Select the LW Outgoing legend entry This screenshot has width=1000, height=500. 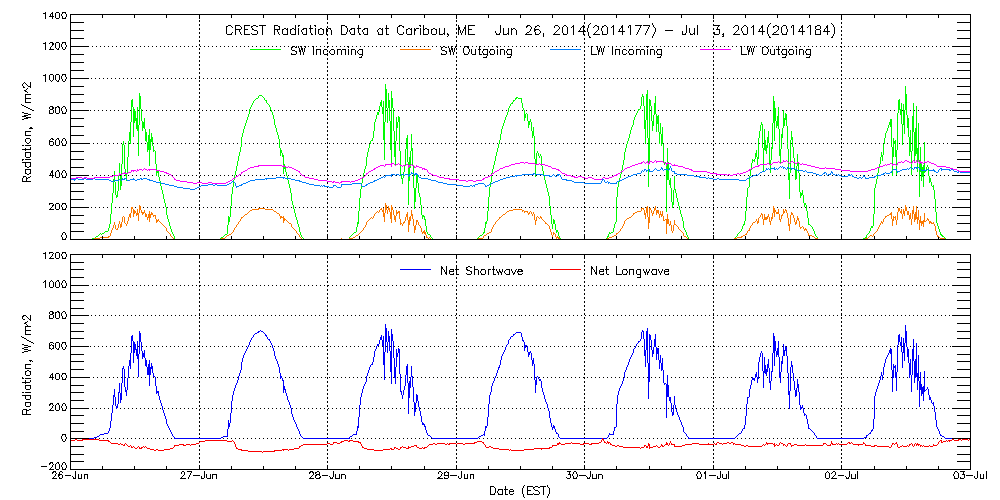[x=775, y=51]
